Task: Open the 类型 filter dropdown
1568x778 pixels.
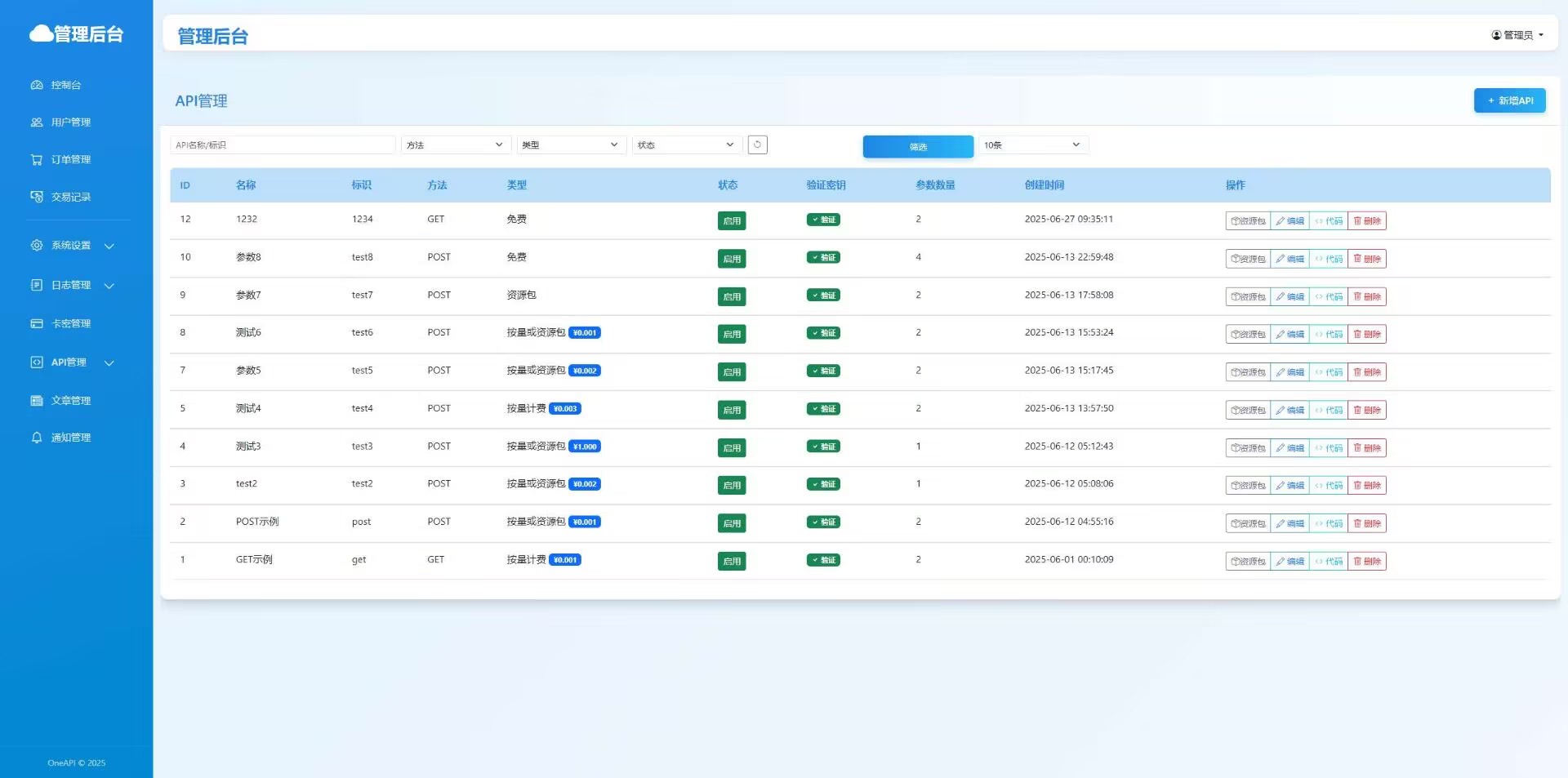Action: [570, 145]
